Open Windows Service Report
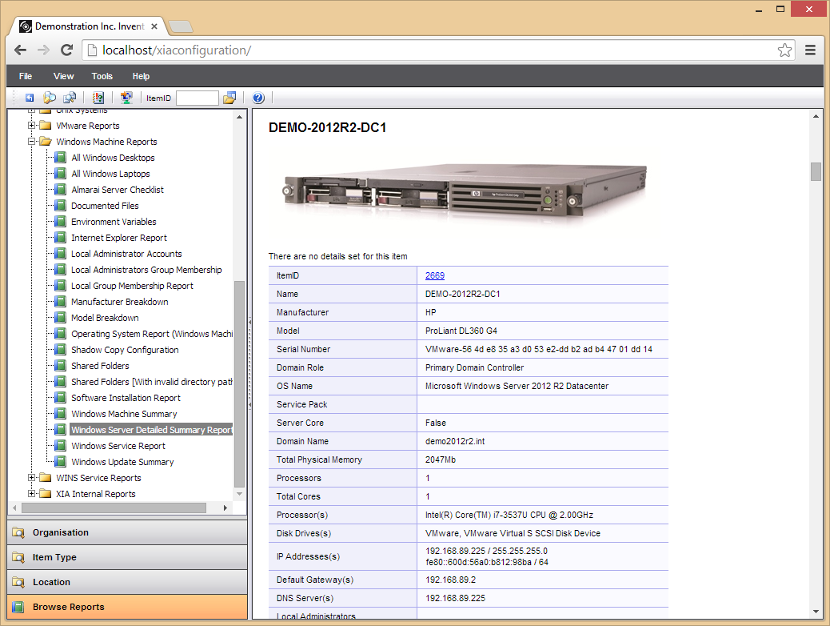This screenshot has height=626, width=830. [119, 446]
